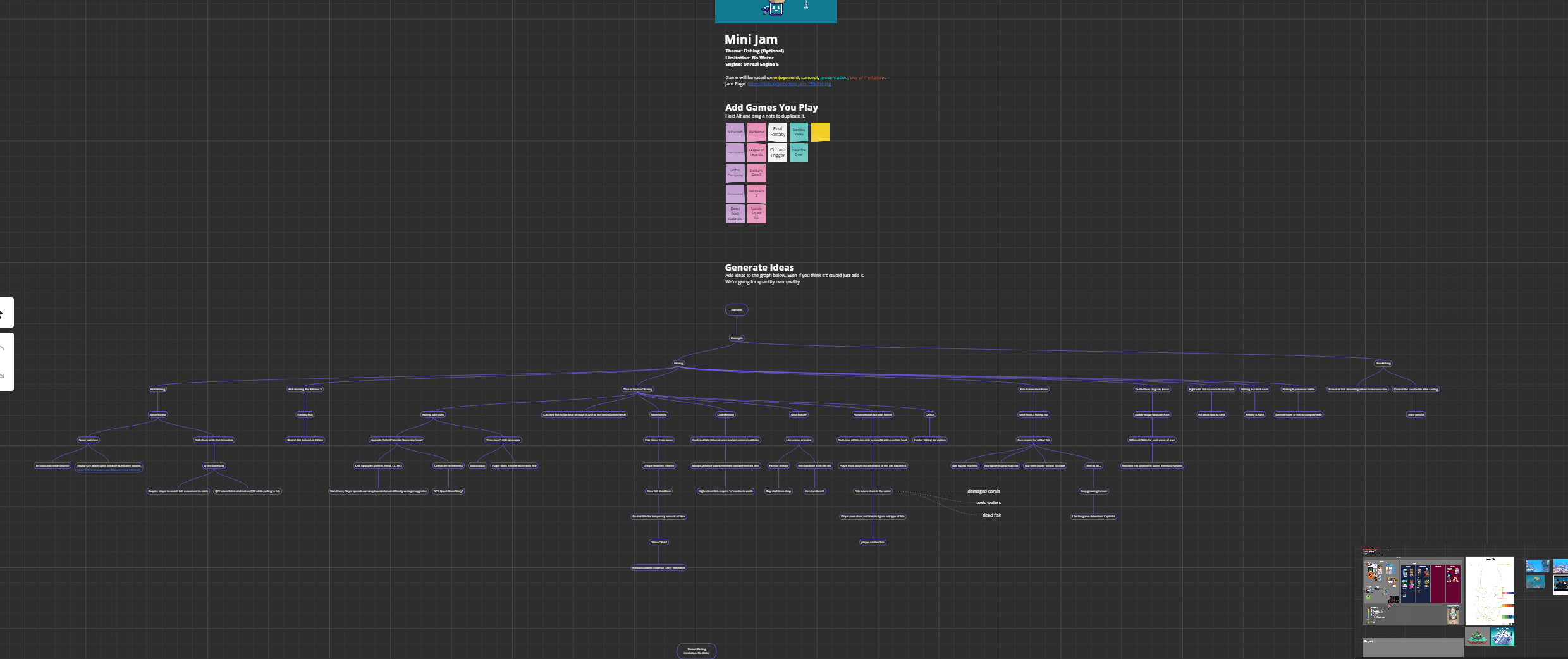
Task: Click the redo arrow in left toolbar
Action: pos(3,376)
